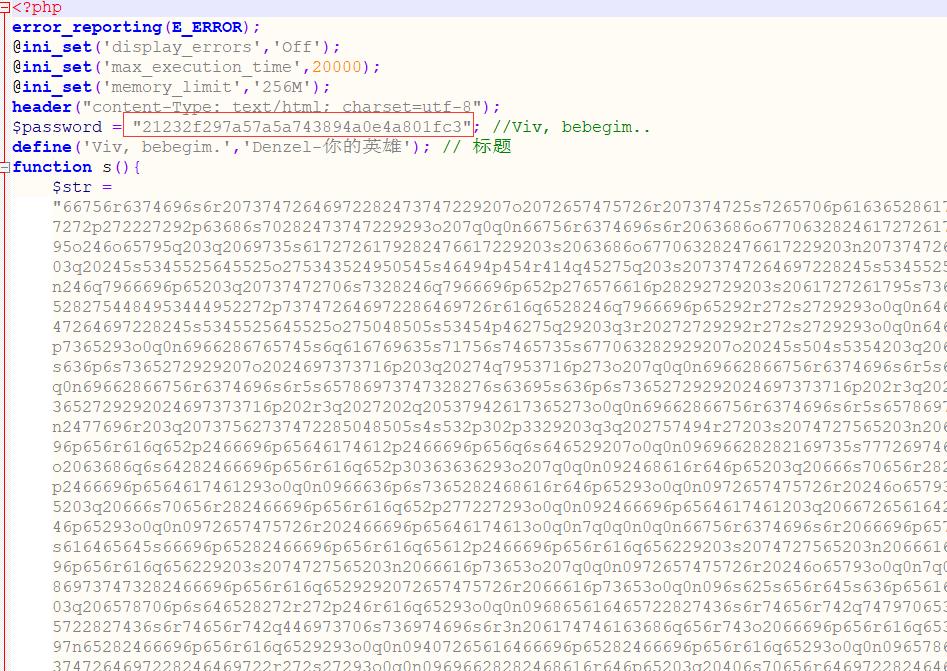Click the <?php opening tag

pos(37,8)
